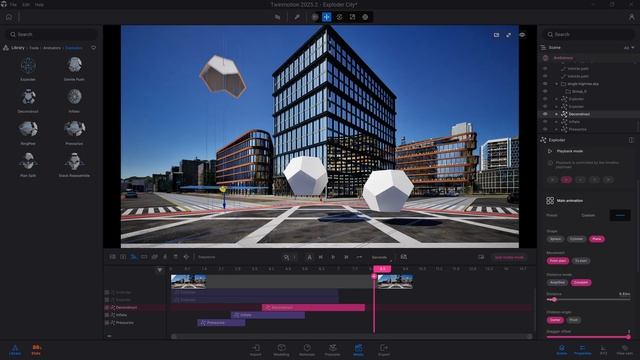Expand the Pressurize scene tree node
640x360 pixels.
pos(556,129)
